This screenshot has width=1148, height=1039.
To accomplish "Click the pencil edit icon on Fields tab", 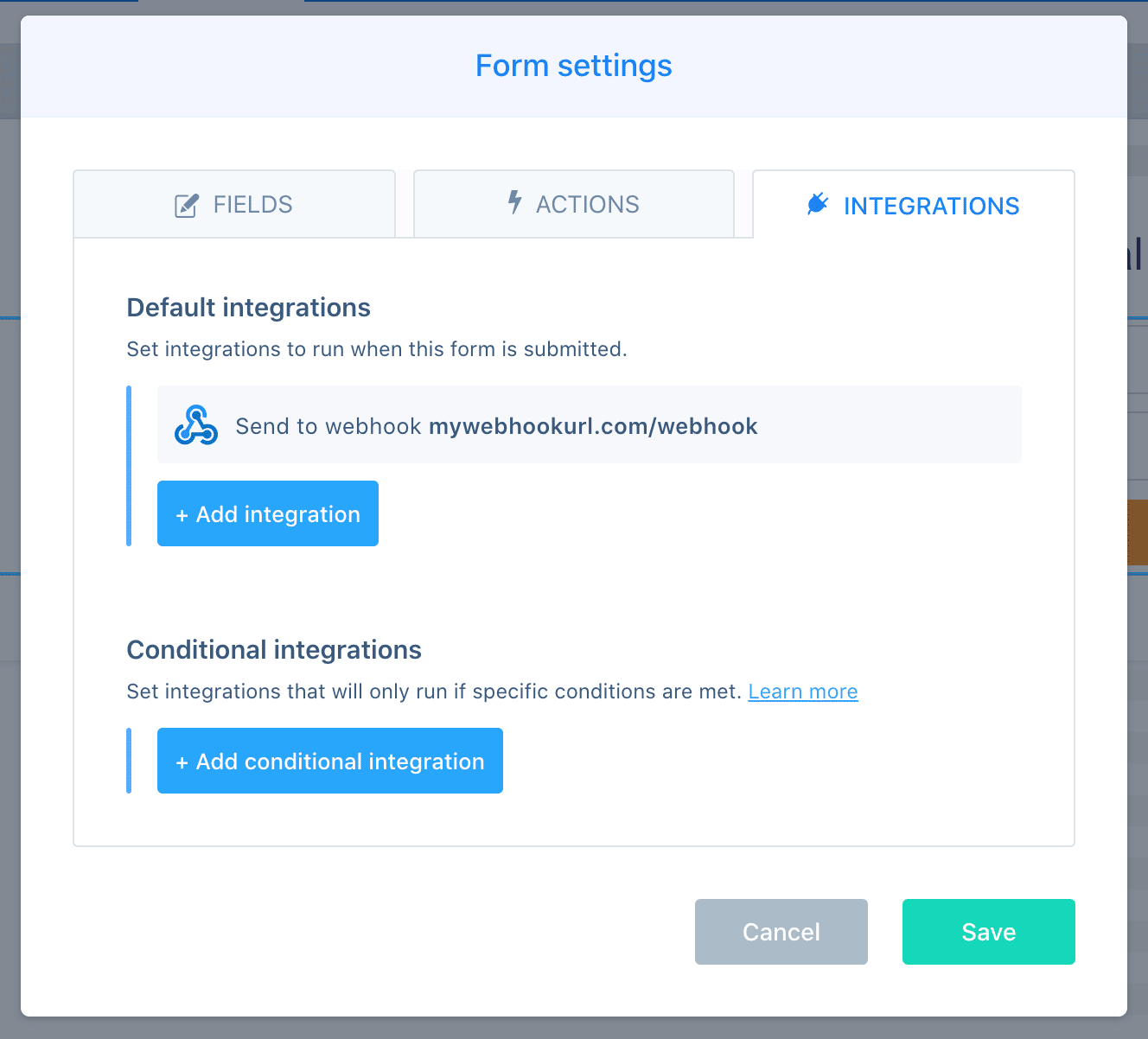I will coord(187,206).
